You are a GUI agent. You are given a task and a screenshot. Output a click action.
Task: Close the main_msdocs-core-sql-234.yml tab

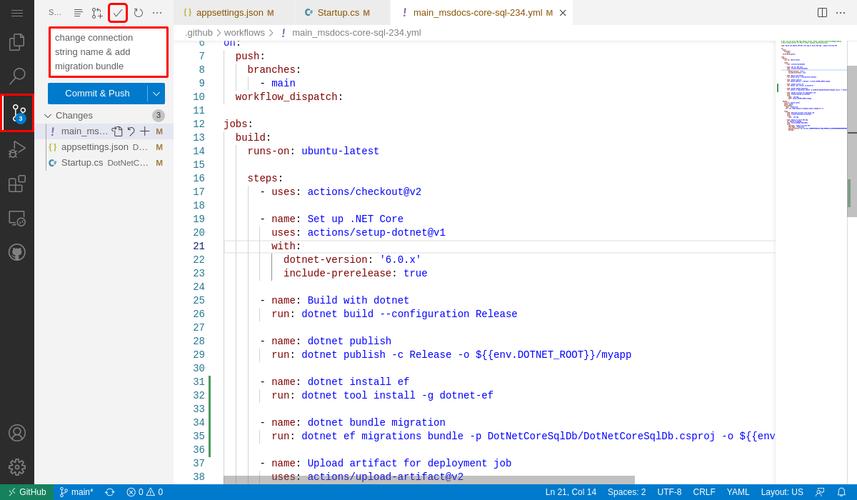(x=563, y=13)
